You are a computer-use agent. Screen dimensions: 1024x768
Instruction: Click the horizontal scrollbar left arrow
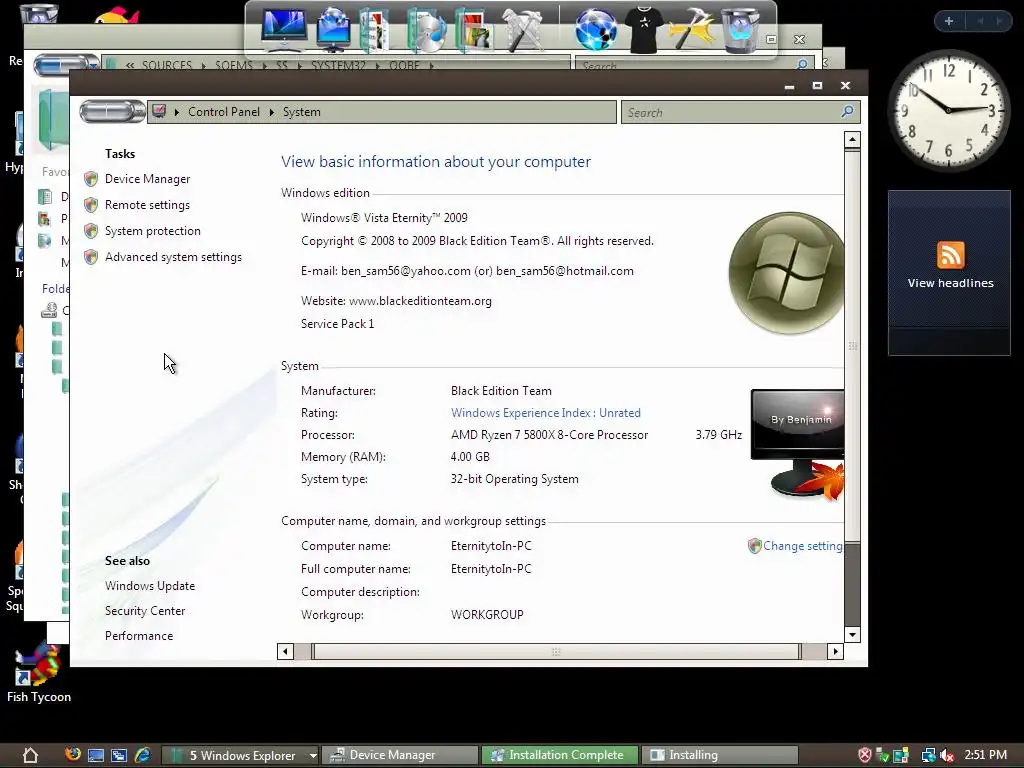point(285,651)
